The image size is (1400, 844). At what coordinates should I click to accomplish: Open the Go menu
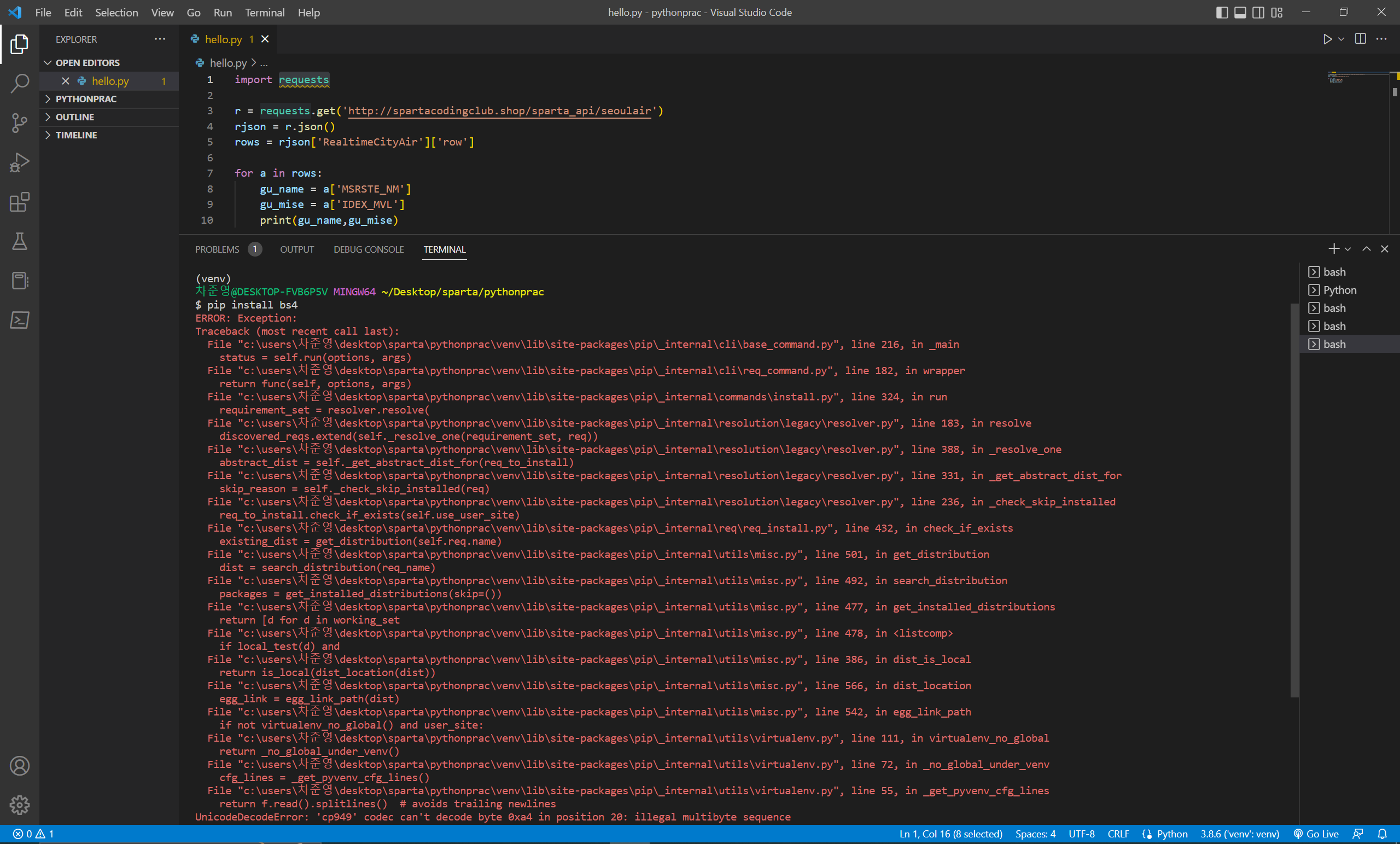click(x=194, y=13)
